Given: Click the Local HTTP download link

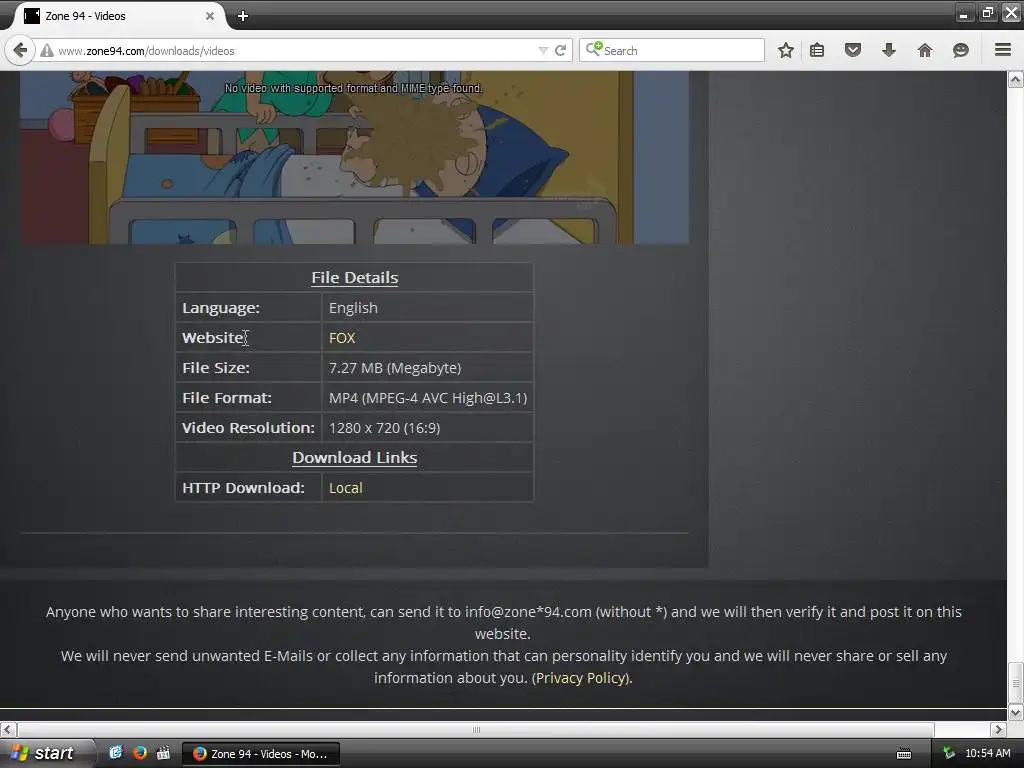Looking at the screenshot, I should pos(345,488).
